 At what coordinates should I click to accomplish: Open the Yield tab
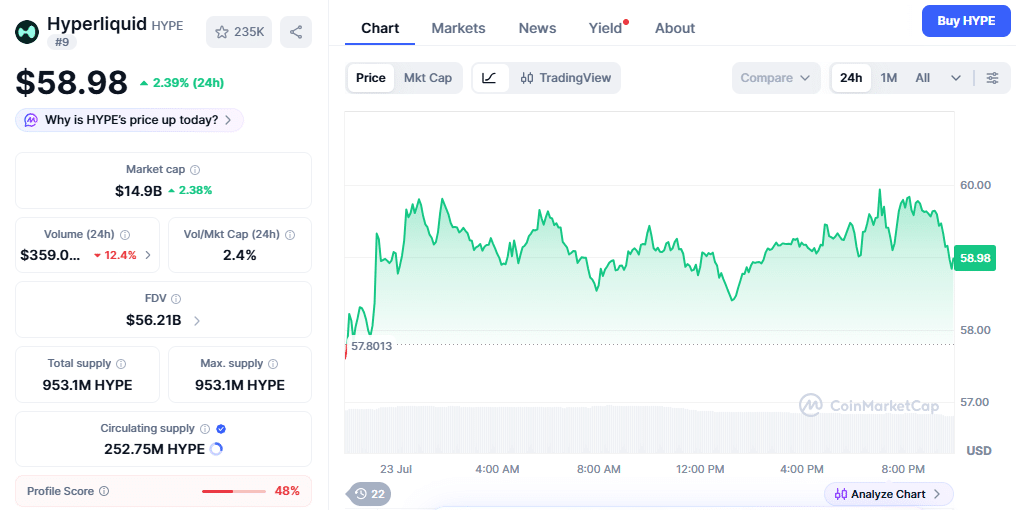point(606,29)
